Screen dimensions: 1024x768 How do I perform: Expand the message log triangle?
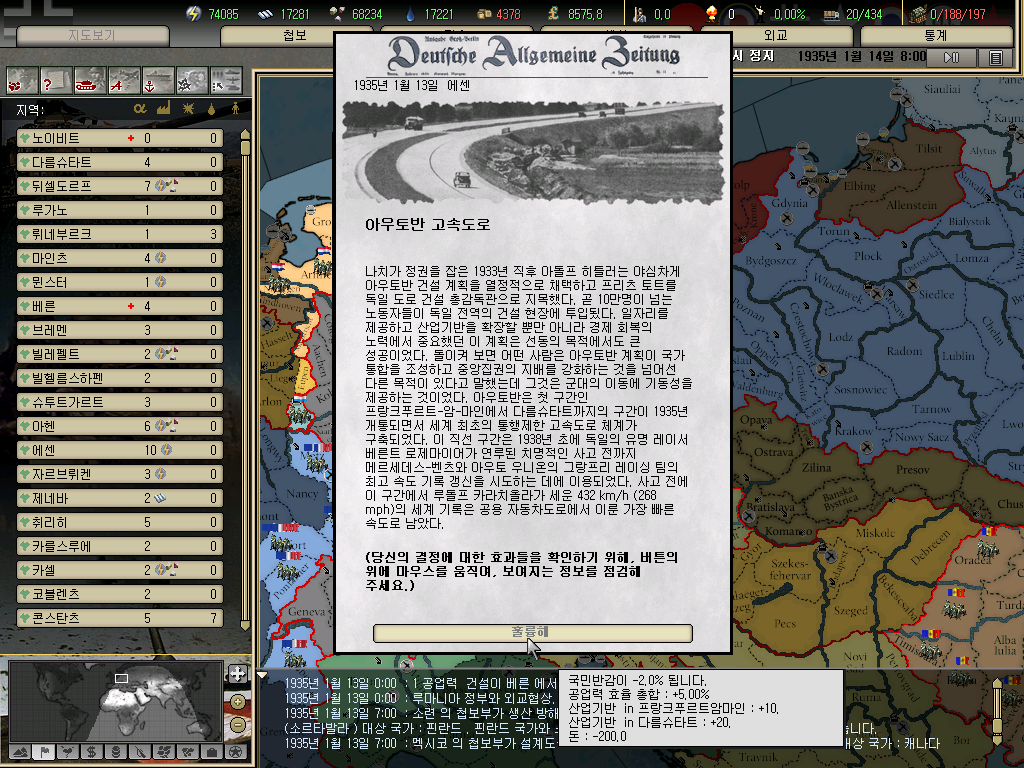(x=263, y=675)
